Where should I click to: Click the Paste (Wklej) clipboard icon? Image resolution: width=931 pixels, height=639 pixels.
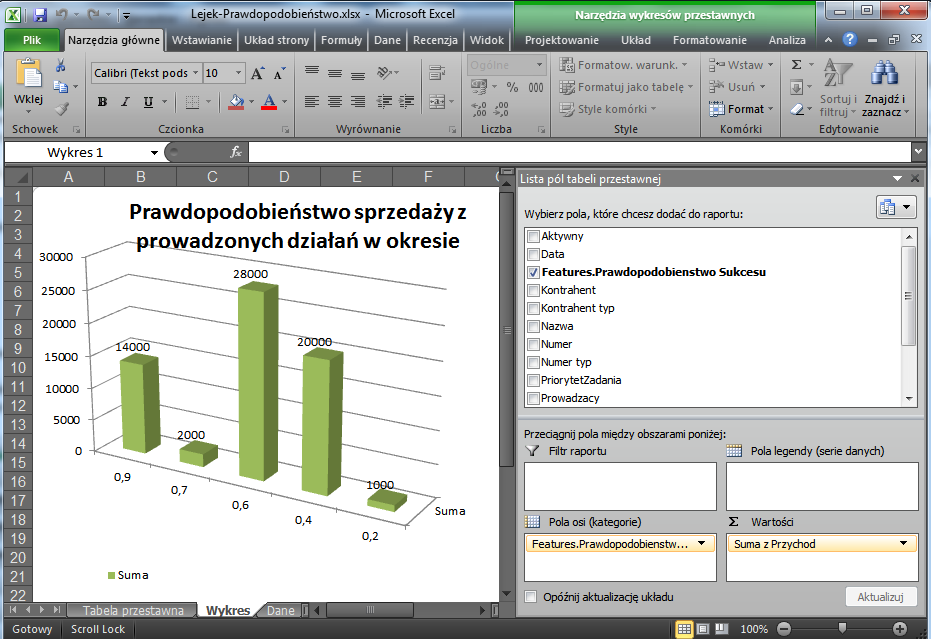[28, 74]
